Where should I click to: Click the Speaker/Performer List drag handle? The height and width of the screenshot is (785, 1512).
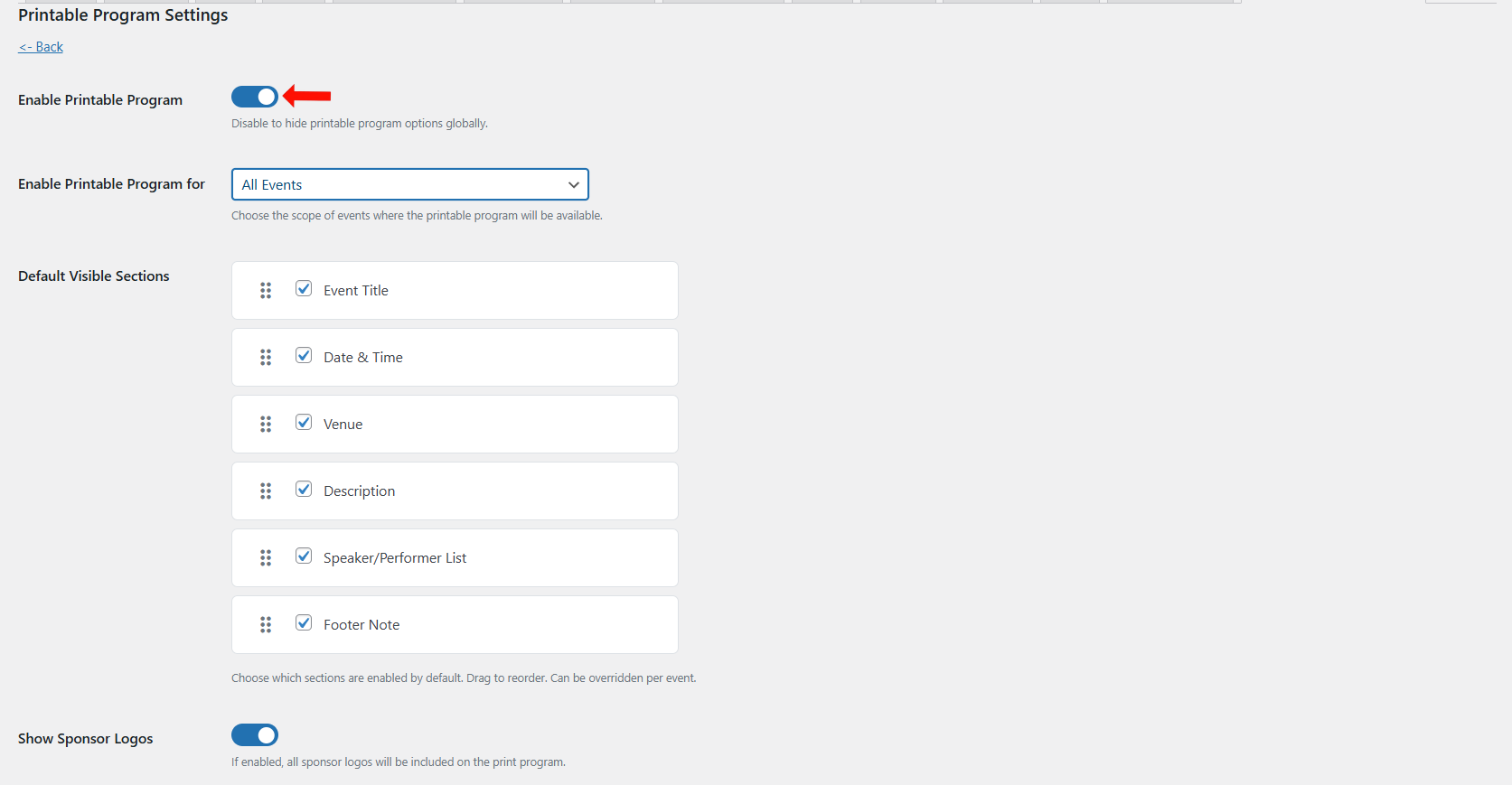click(266, 558)
